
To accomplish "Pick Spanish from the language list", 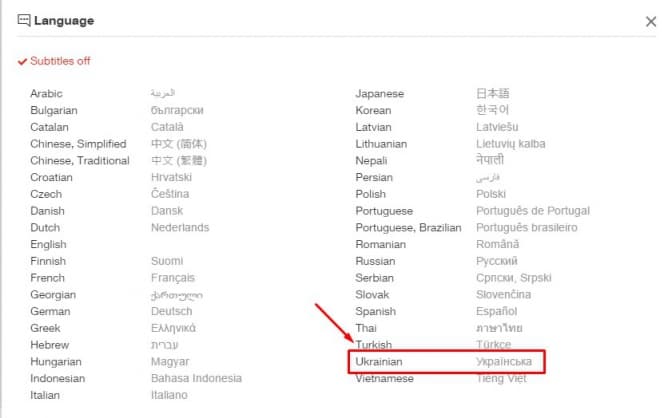I will coord(376,311).
